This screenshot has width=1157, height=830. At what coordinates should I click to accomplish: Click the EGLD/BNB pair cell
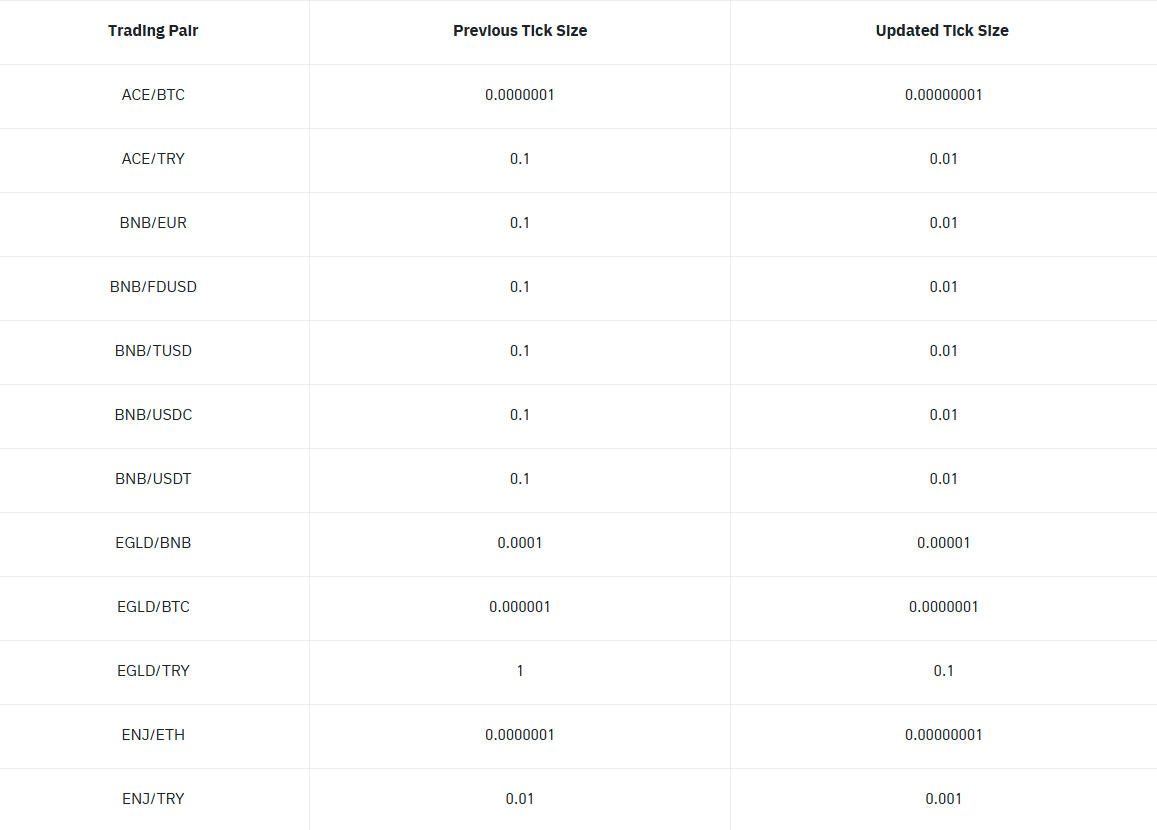tap(153, 543)
